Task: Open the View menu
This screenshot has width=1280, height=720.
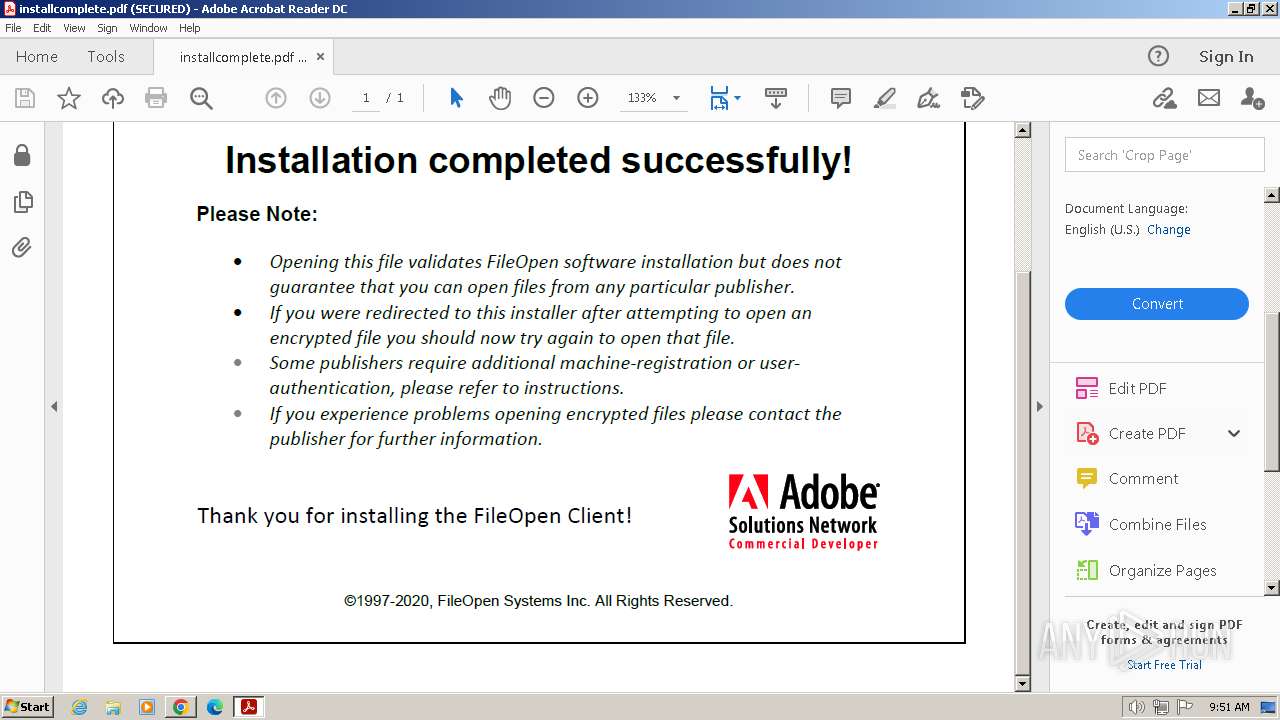Action: click(x=75, y=28)
